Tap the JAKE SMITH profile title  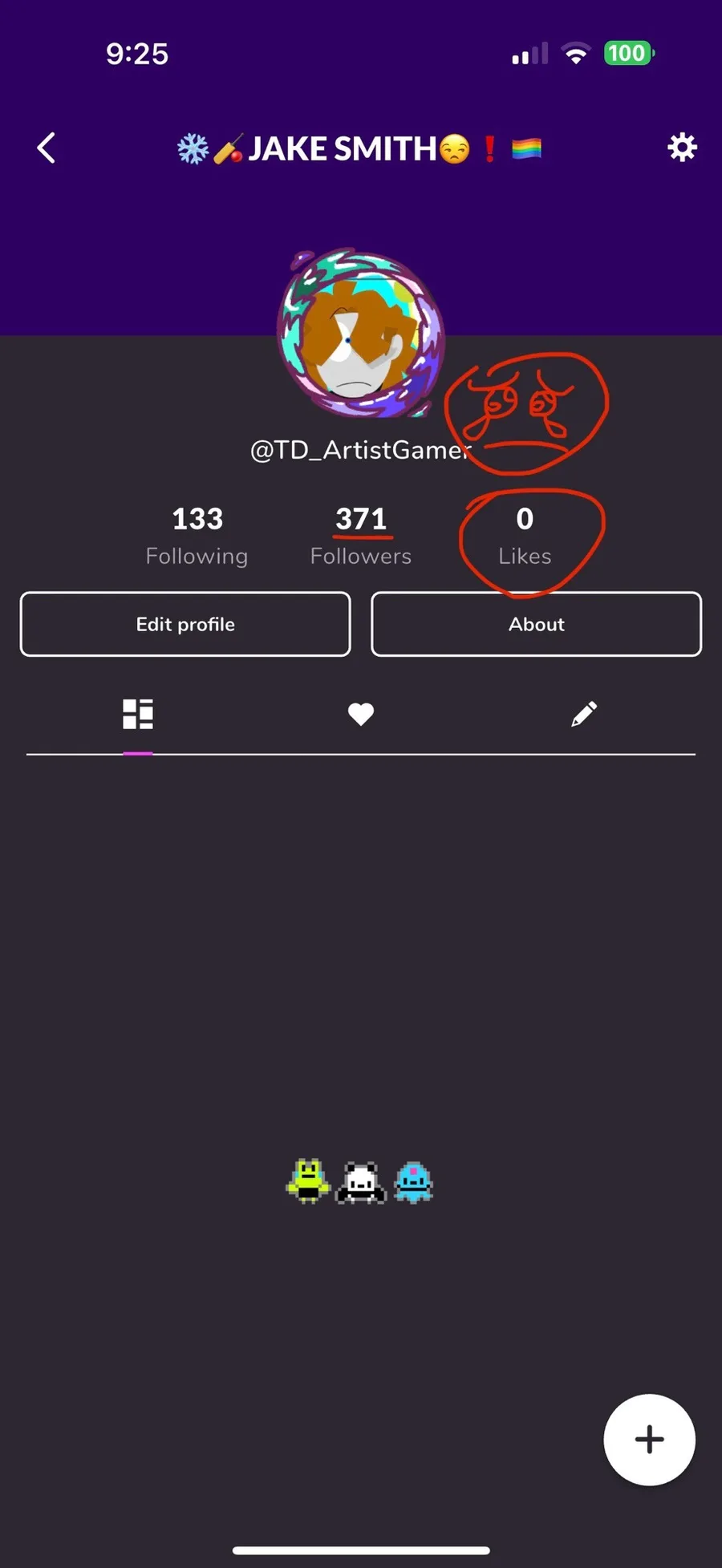(x=343, y=149)
